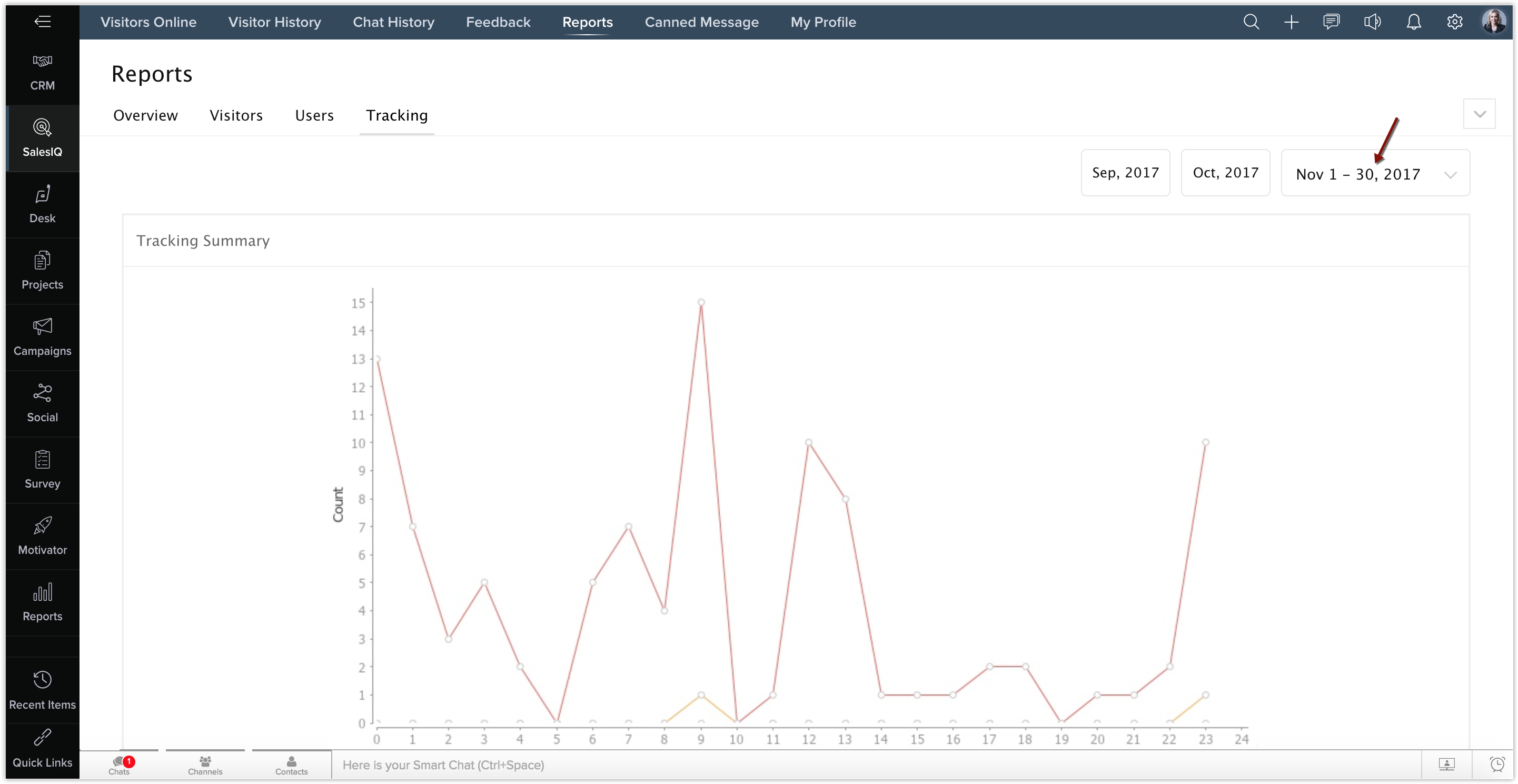Image resolution: width=1518 pixels, height=784 pixels.
Task: Click the search magnifier icon
Action: pos(1251,23)
